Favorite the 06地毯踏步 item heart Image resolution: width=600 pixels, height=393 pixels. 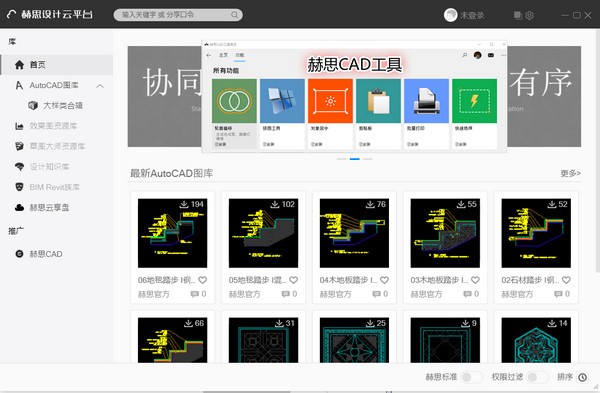pos(203,280)
